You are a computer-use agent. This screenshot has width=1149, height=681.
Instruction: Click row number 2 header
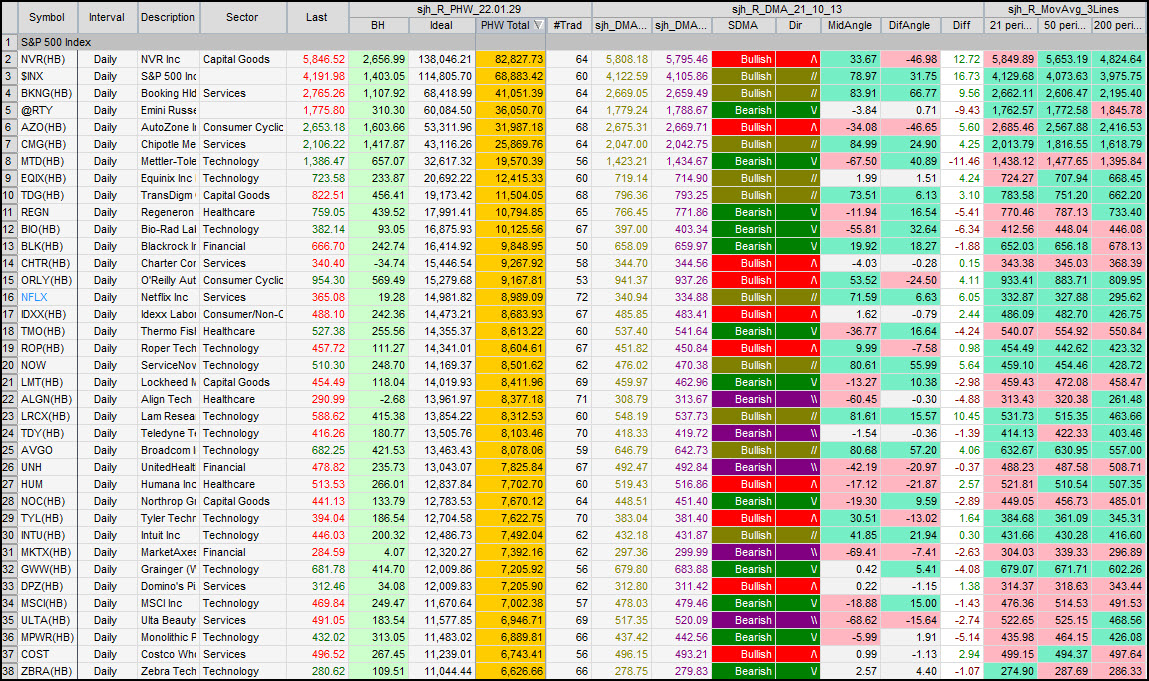click(9, 59)
